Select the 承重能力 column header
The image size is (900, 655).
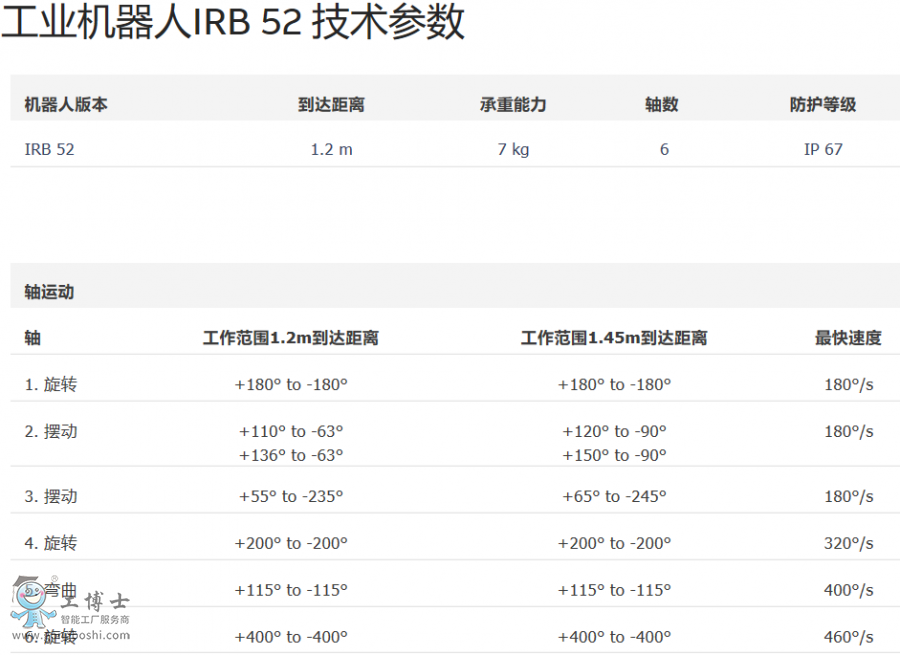click(513, 104)
